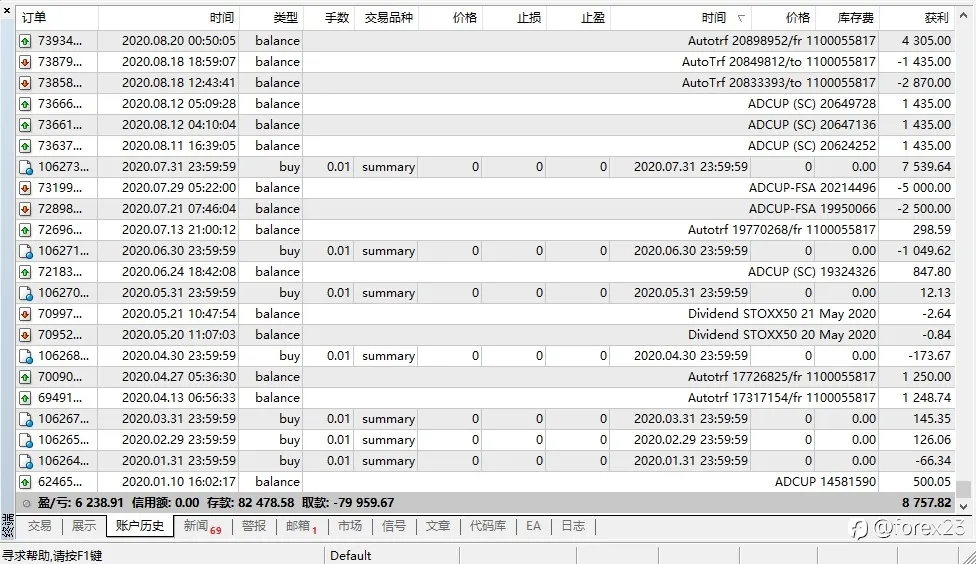Click the withdrawal icon of order 73858
Viewport: 976px width, 564px height.
tap(25, 83)
